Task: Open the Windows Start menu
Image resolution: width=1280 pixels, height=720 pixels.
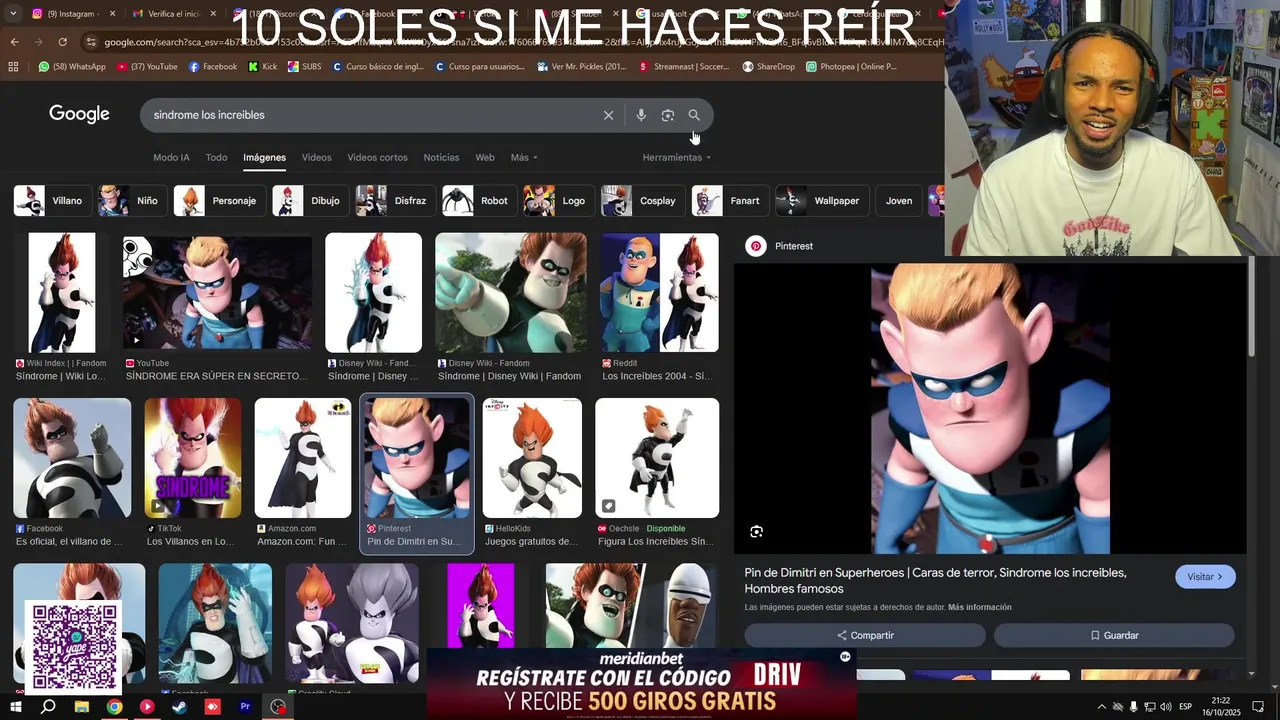Action: (x=15, y=707)
